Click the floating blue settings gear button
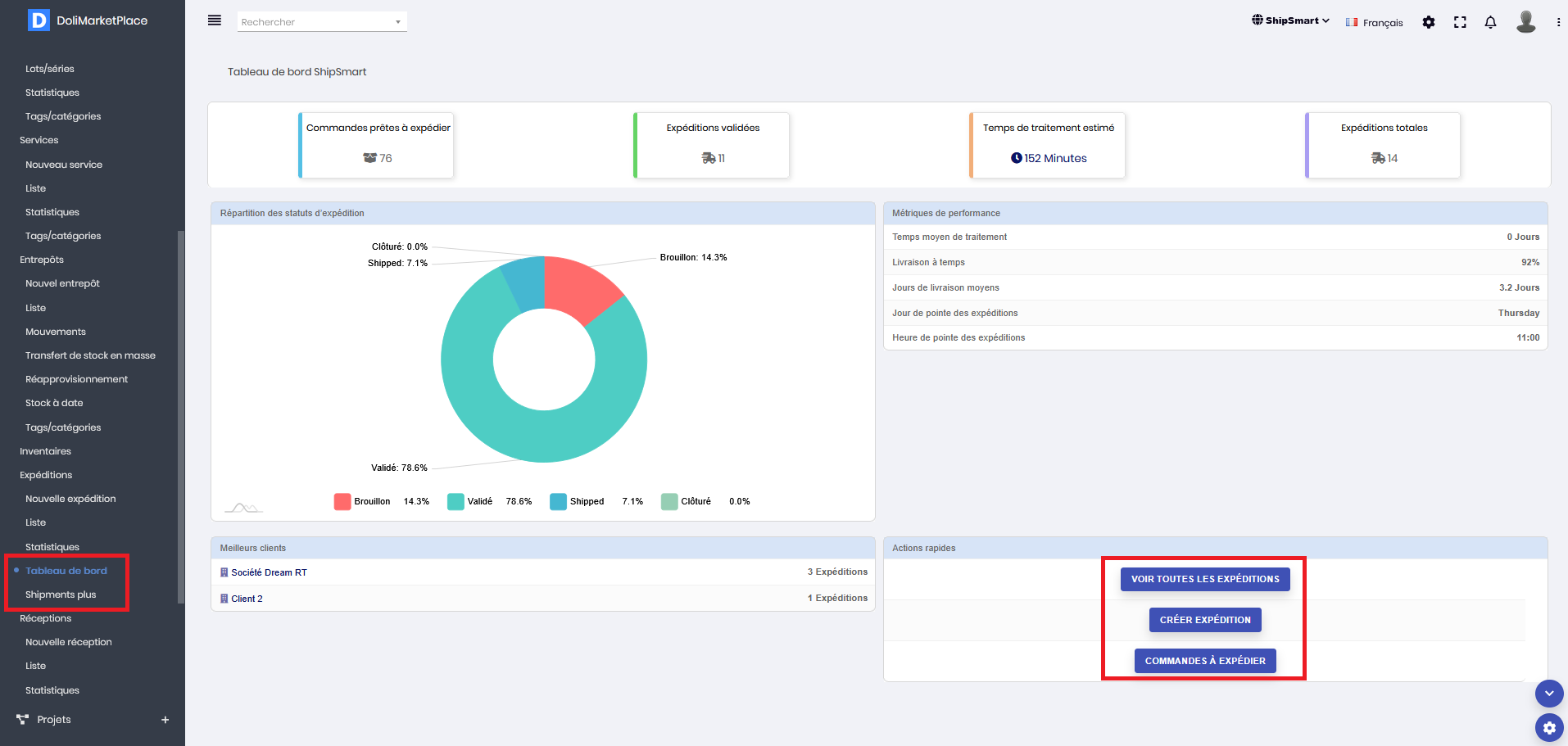 point(1548,726)
